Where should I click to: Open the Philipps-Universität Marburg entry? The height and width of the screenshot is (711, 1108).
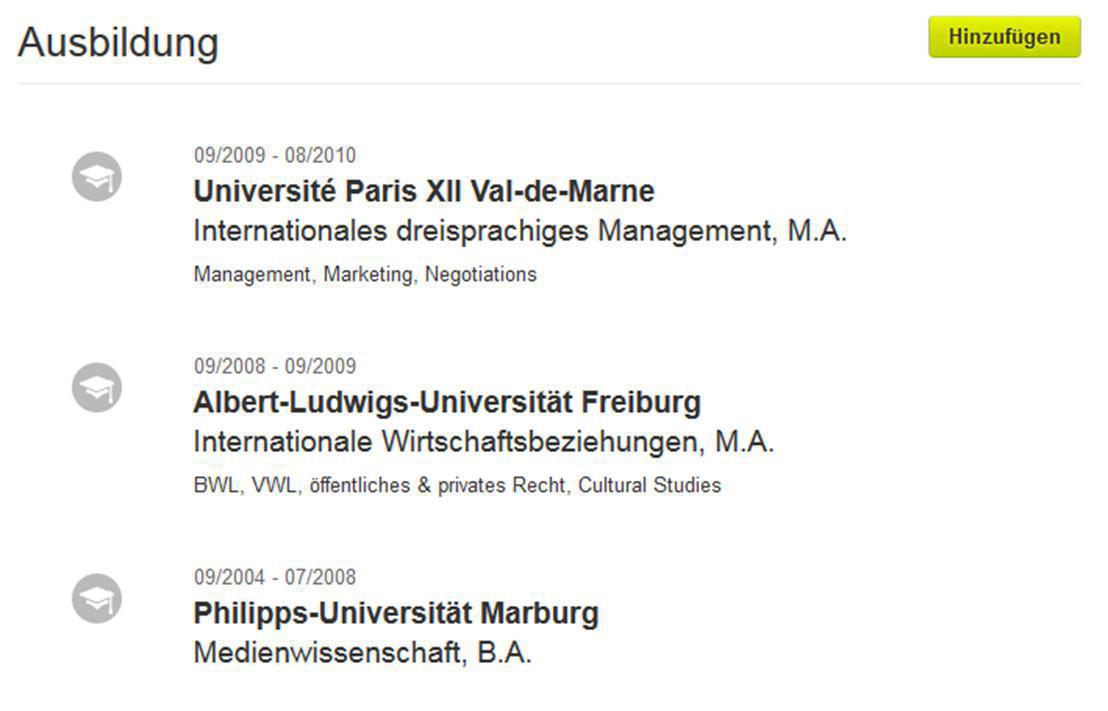click(396, 613)
